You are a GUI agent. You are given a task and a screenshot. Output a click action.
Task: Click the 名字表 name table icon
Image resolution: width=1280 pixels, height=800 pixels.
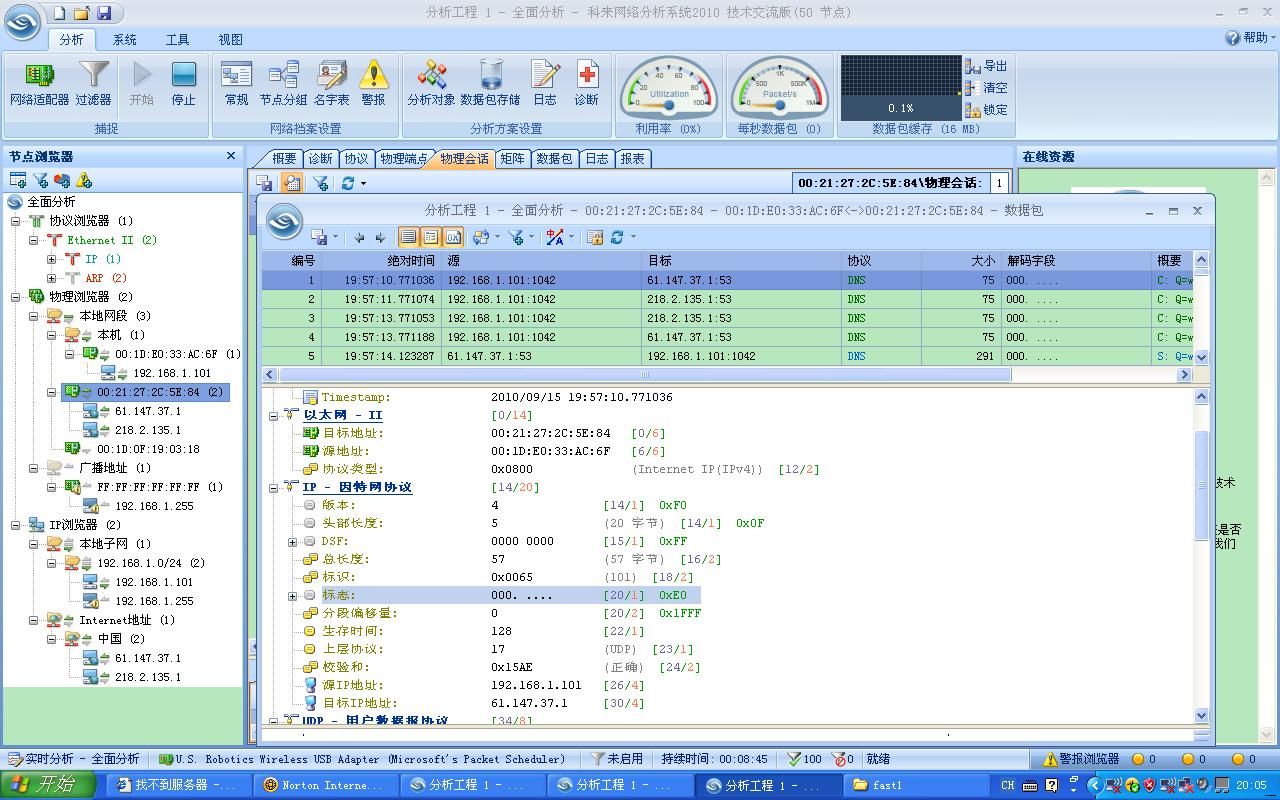331,83
